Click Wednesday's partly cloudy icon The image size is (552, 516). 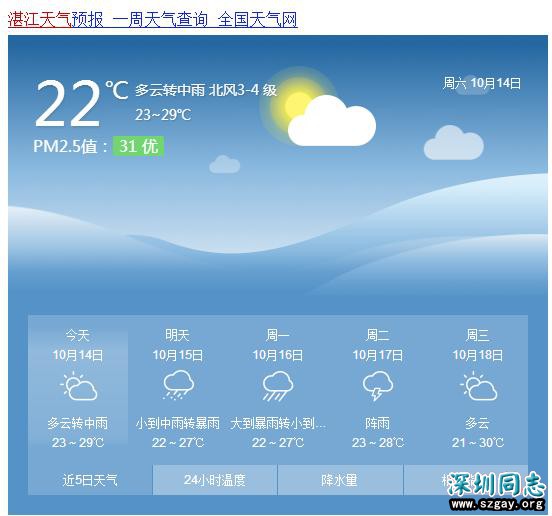tap(478, 385)
